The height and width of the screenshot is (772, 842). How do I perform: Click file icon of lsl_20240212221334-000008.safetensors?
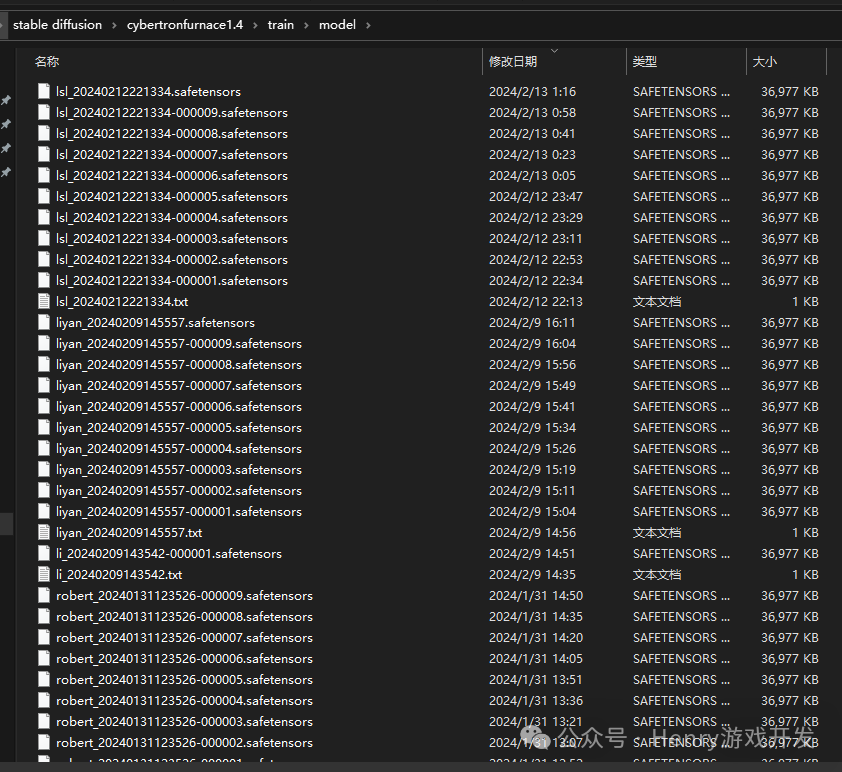tap(43, 133)
